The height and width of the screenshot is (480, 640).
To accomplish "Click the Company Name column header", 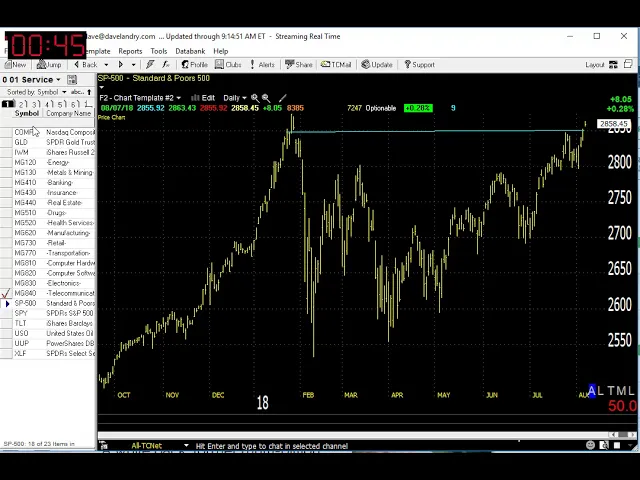I will pos(69,113).
